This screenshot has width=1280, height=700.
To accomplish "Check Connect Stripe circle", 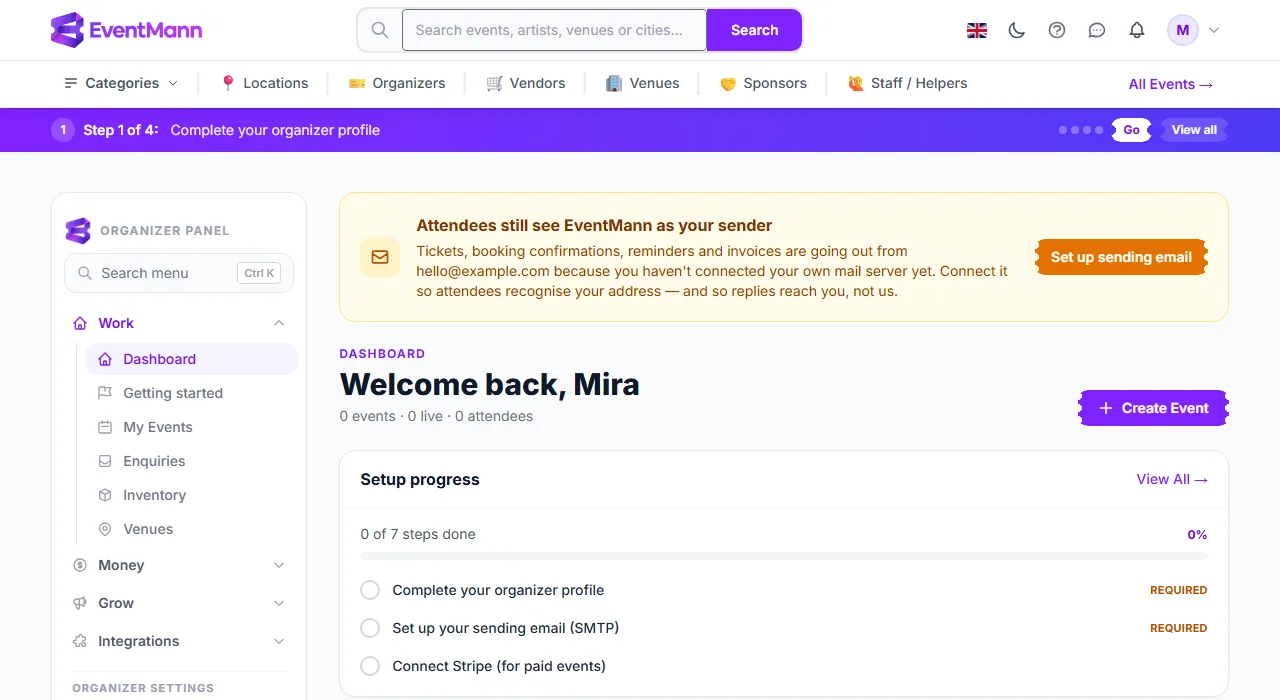I will 370,666.
